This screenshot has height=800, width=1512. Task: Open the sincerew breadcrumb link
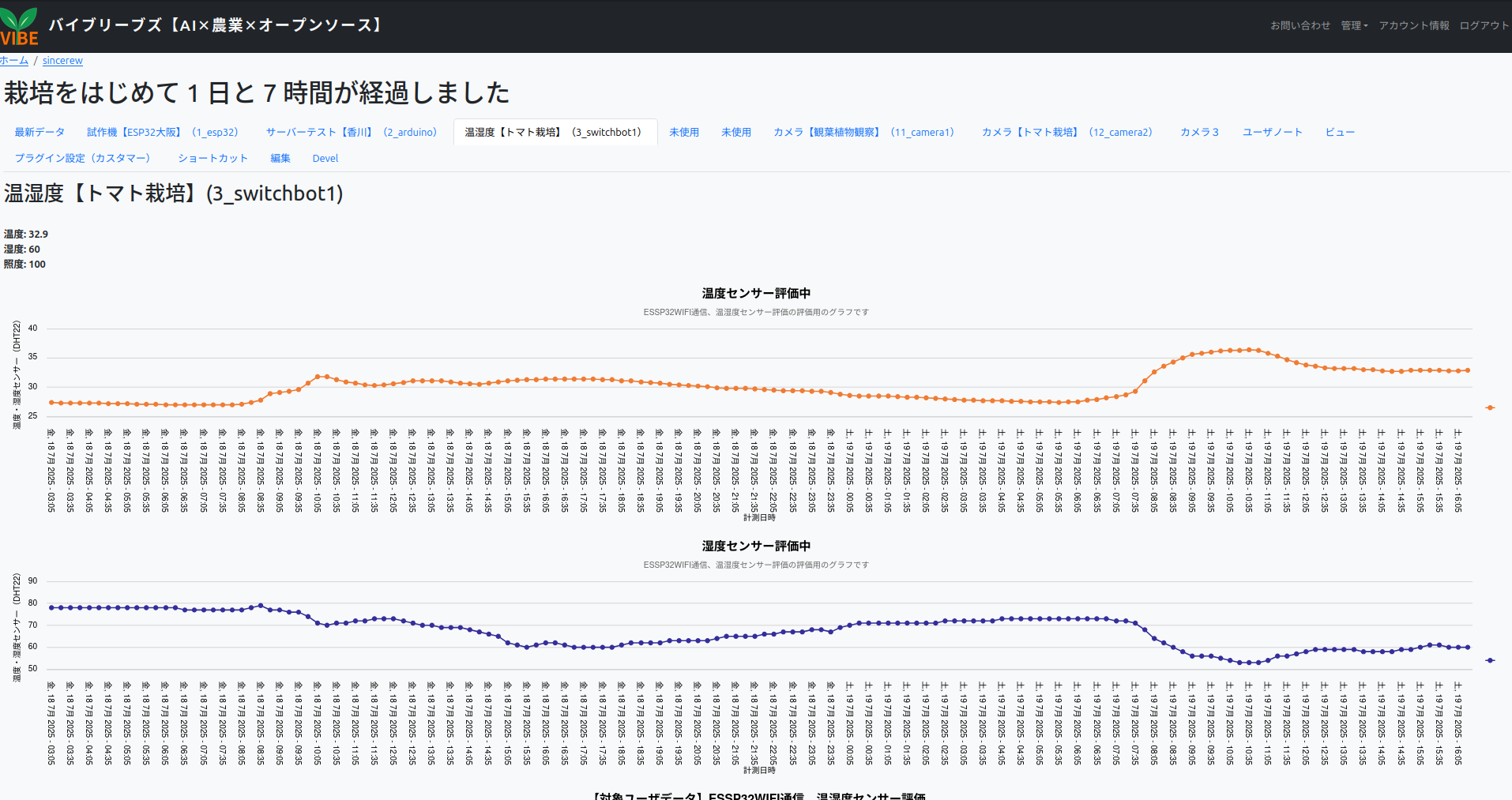coord(62,60)
